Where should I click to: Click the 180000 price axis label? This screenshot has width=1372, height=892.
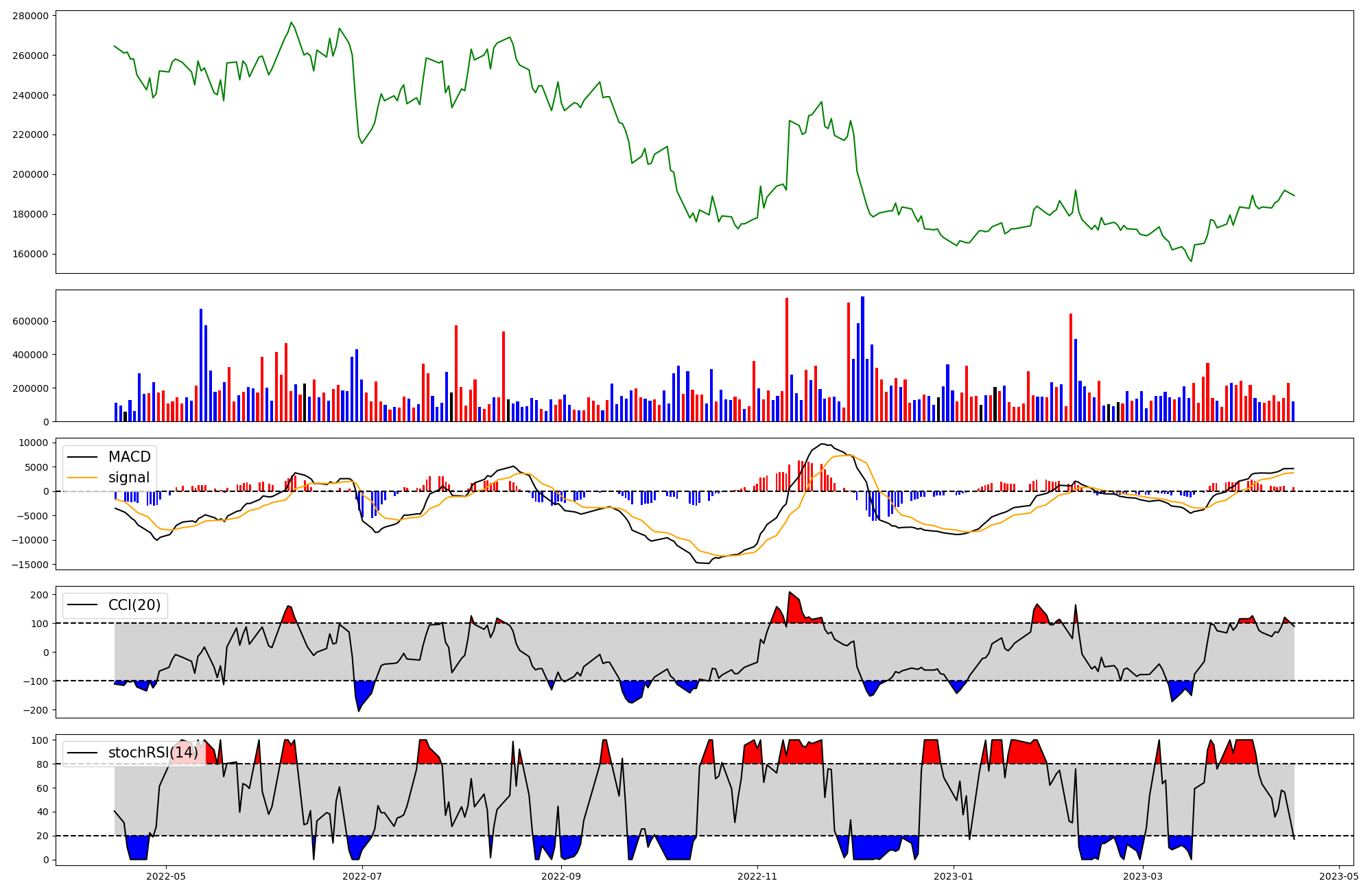[31, 215]
